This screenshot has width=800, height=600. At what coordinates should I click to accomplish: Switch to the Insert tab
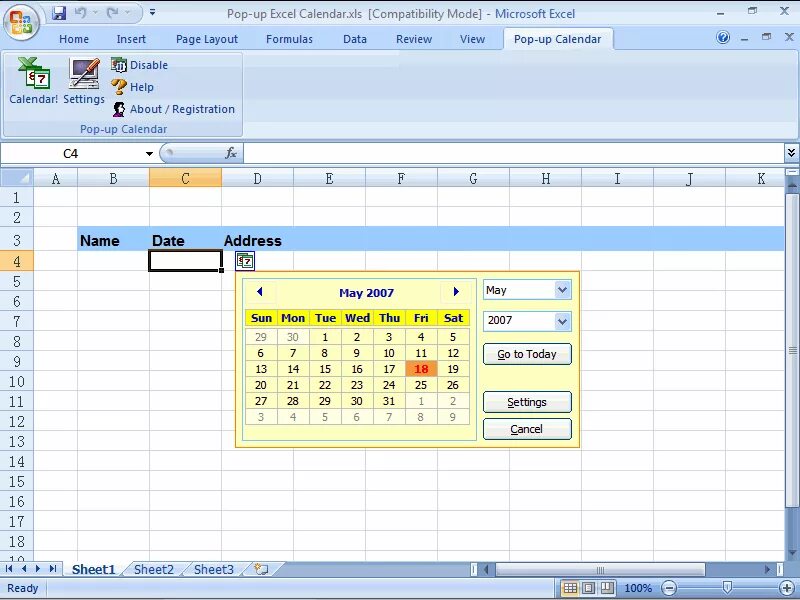[131, 39]
